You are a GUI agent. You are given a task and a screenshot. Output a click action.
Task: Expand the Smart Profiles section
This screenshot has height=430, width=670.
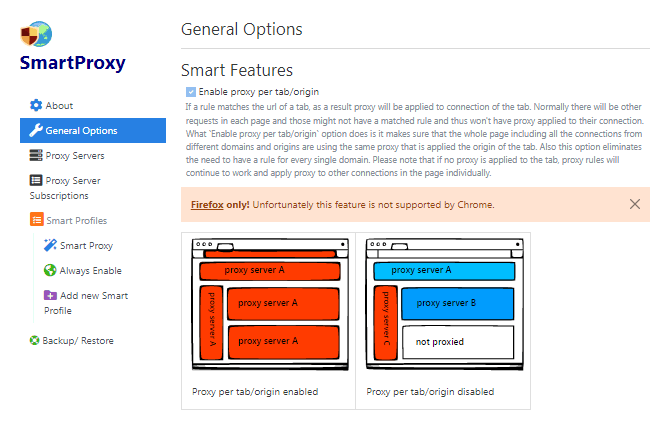click(x=76, y=220)
